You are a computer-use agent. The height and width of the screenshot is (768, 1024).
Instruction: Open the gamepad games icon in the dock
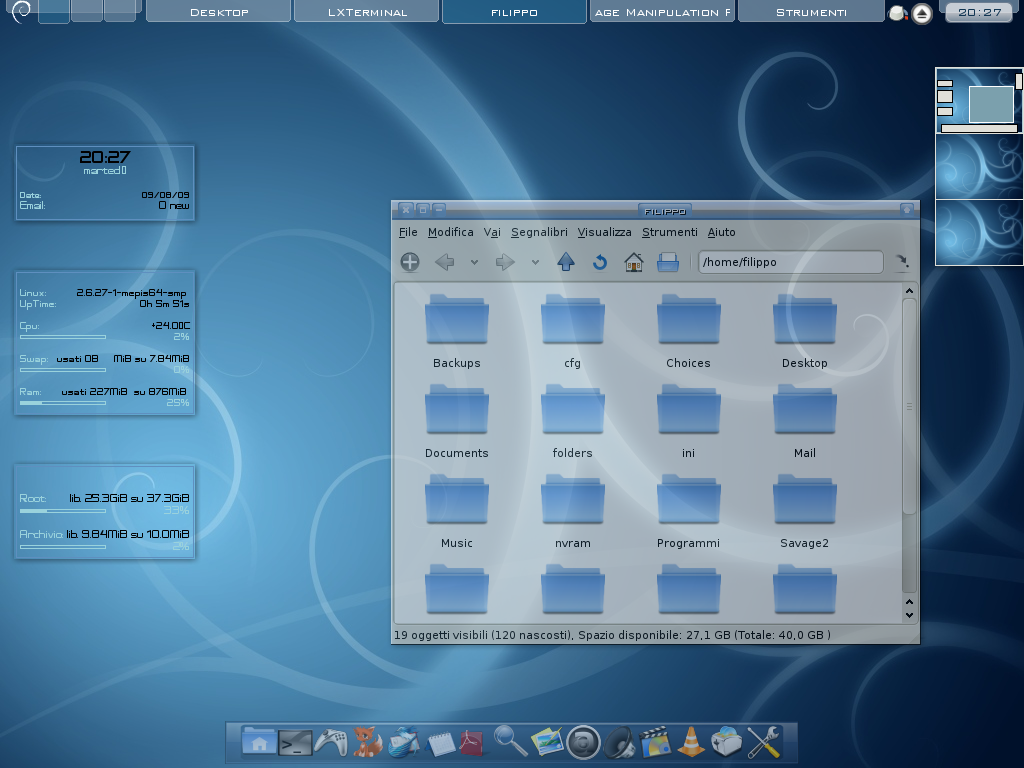point(330,743)
